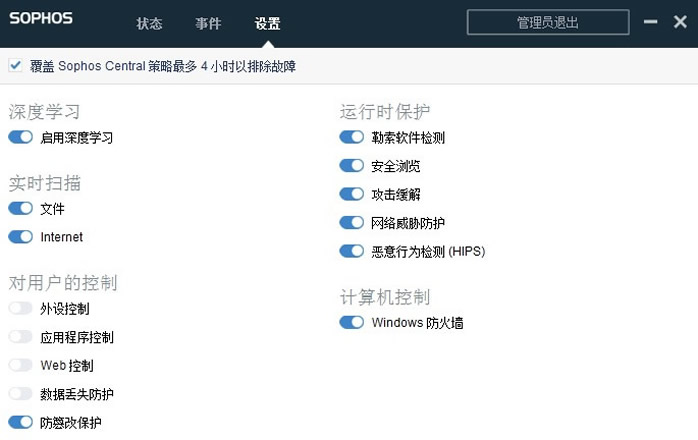The width and height of the screenshot is (698, 440).
Task: Uncheck 覆盖 Sophos Central 策略 checkbox
Action: click(x=15, y=66)
